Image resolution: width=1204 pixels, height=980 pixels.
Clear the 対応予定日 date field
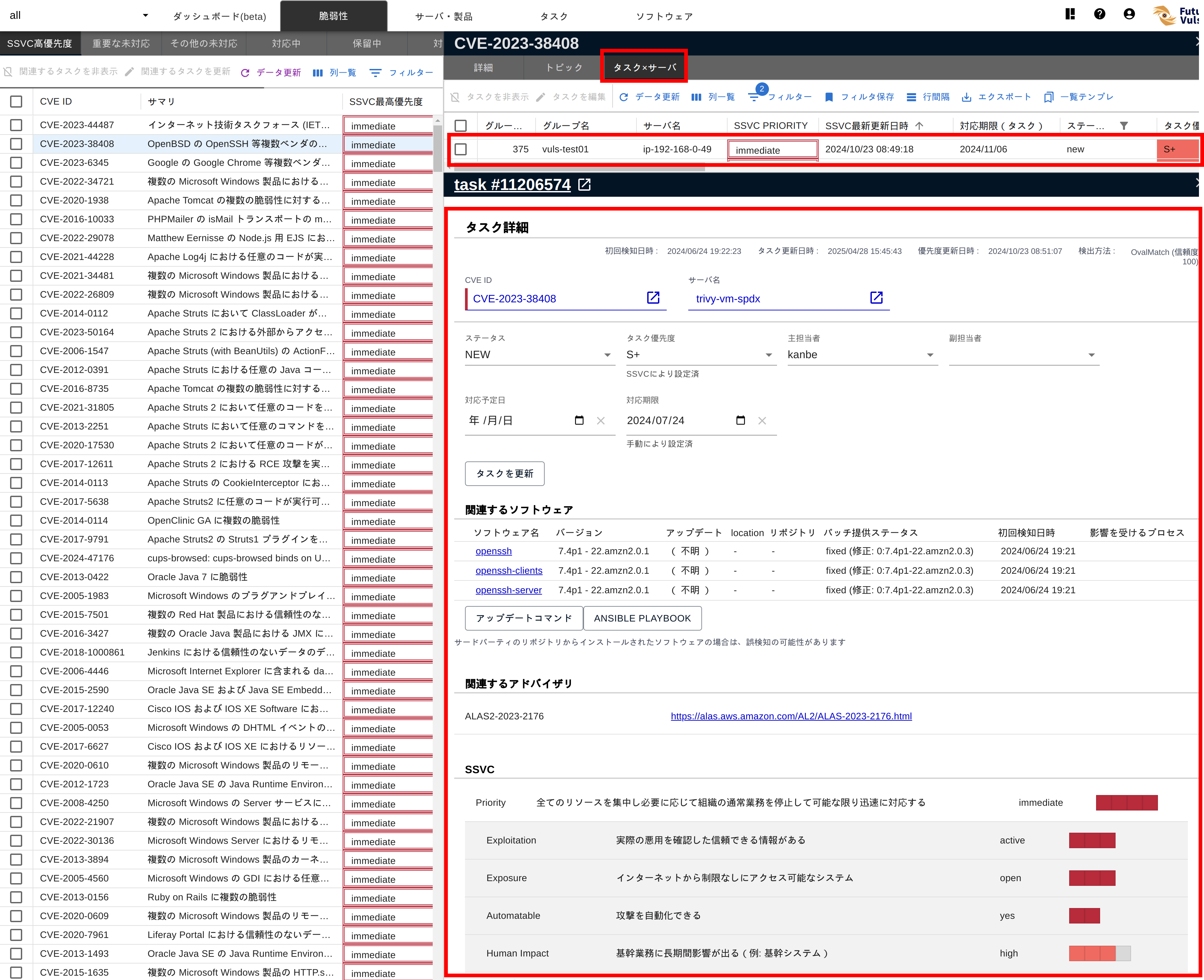click(600, 421)
